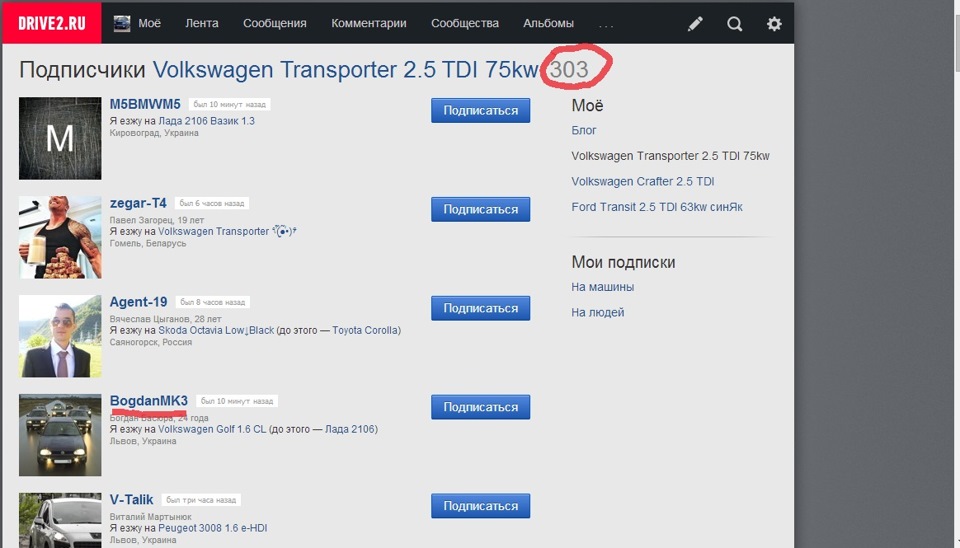
Task: Open the Agent-19 profile name link
Action: (138, 302)
